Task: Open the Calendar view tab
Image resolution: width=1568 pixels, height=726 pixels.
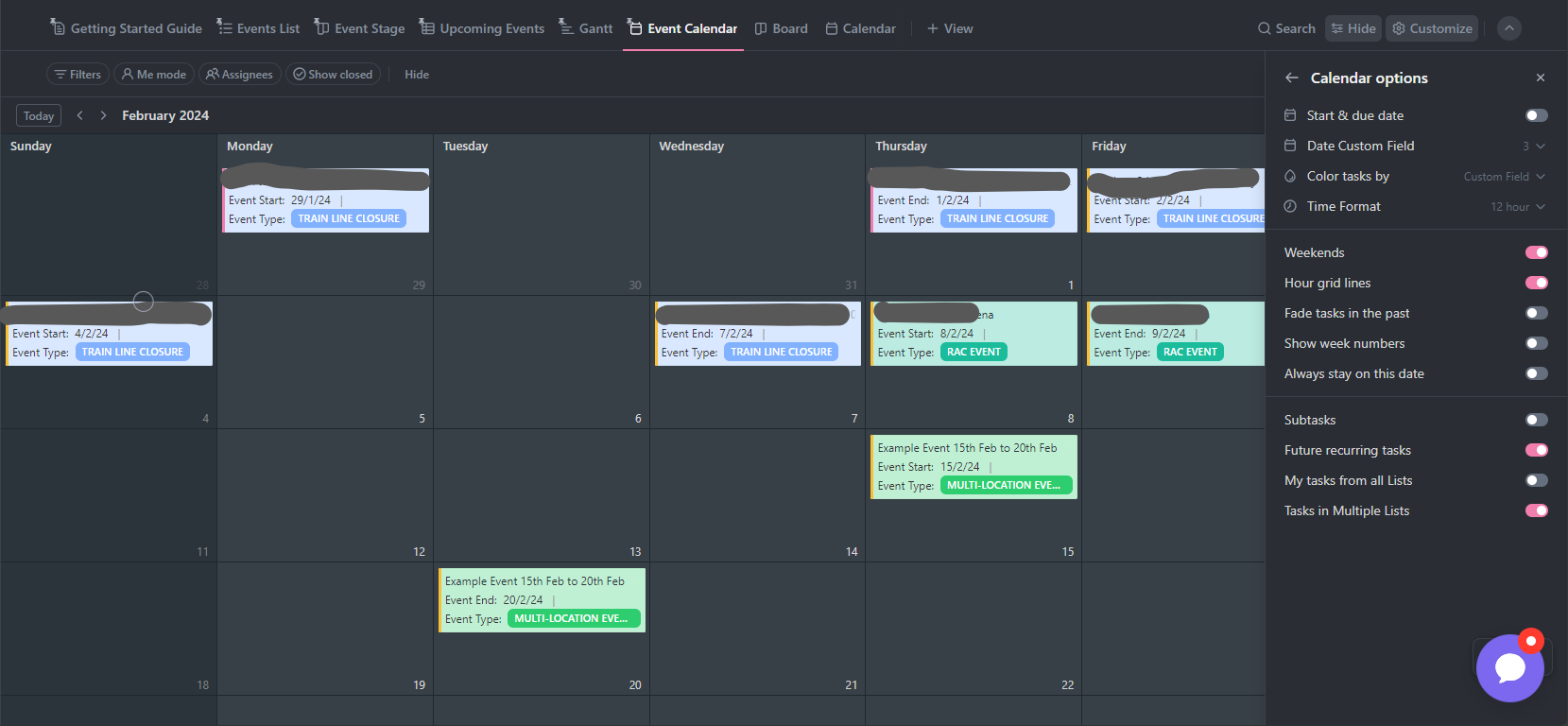Action: 860,28
